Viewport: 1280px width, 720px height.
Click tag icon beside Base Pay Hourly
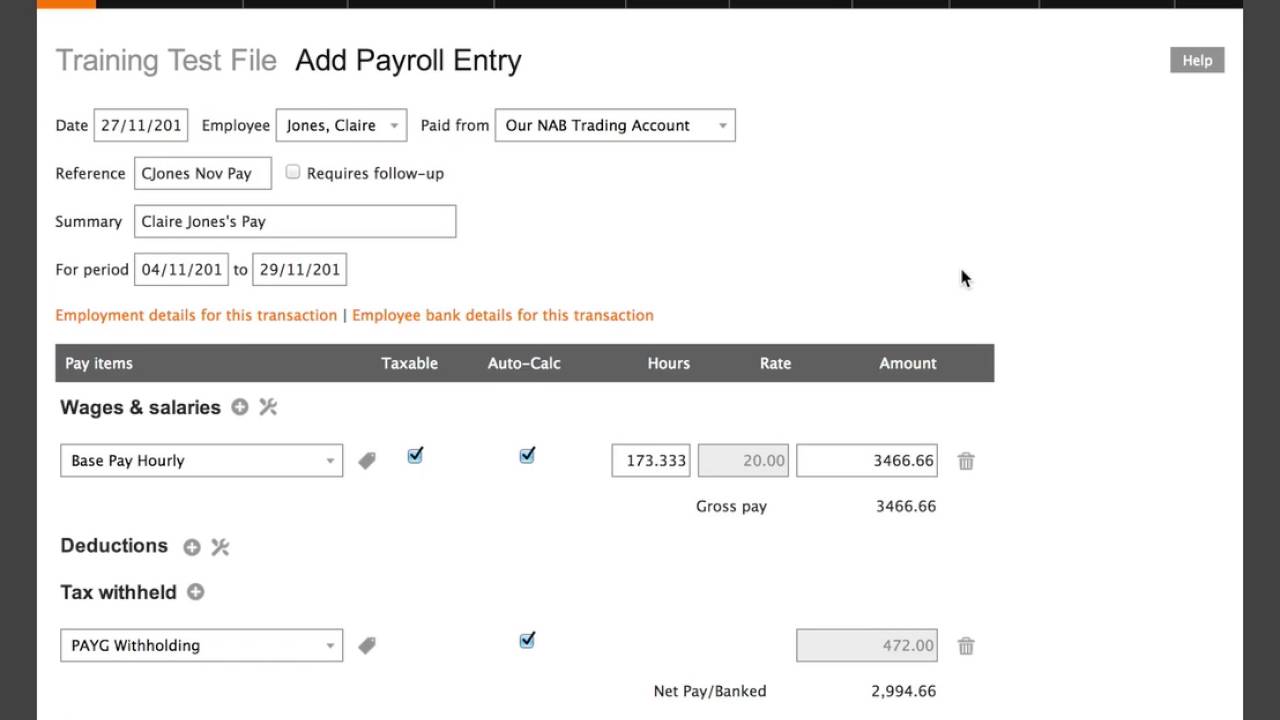367,461
